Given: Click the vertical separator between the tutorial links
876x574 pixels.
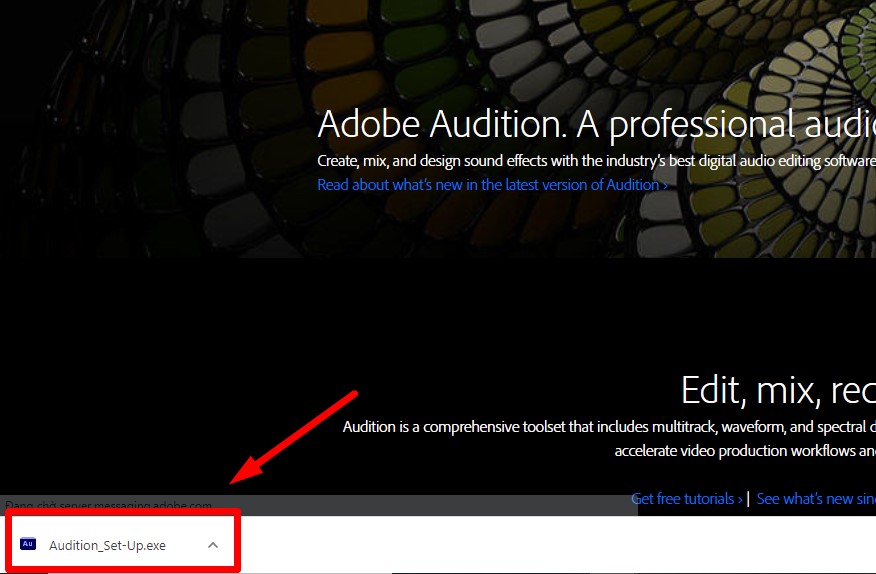Looking at the screenshot, I should pyautogui.click(x=748, y=498).
